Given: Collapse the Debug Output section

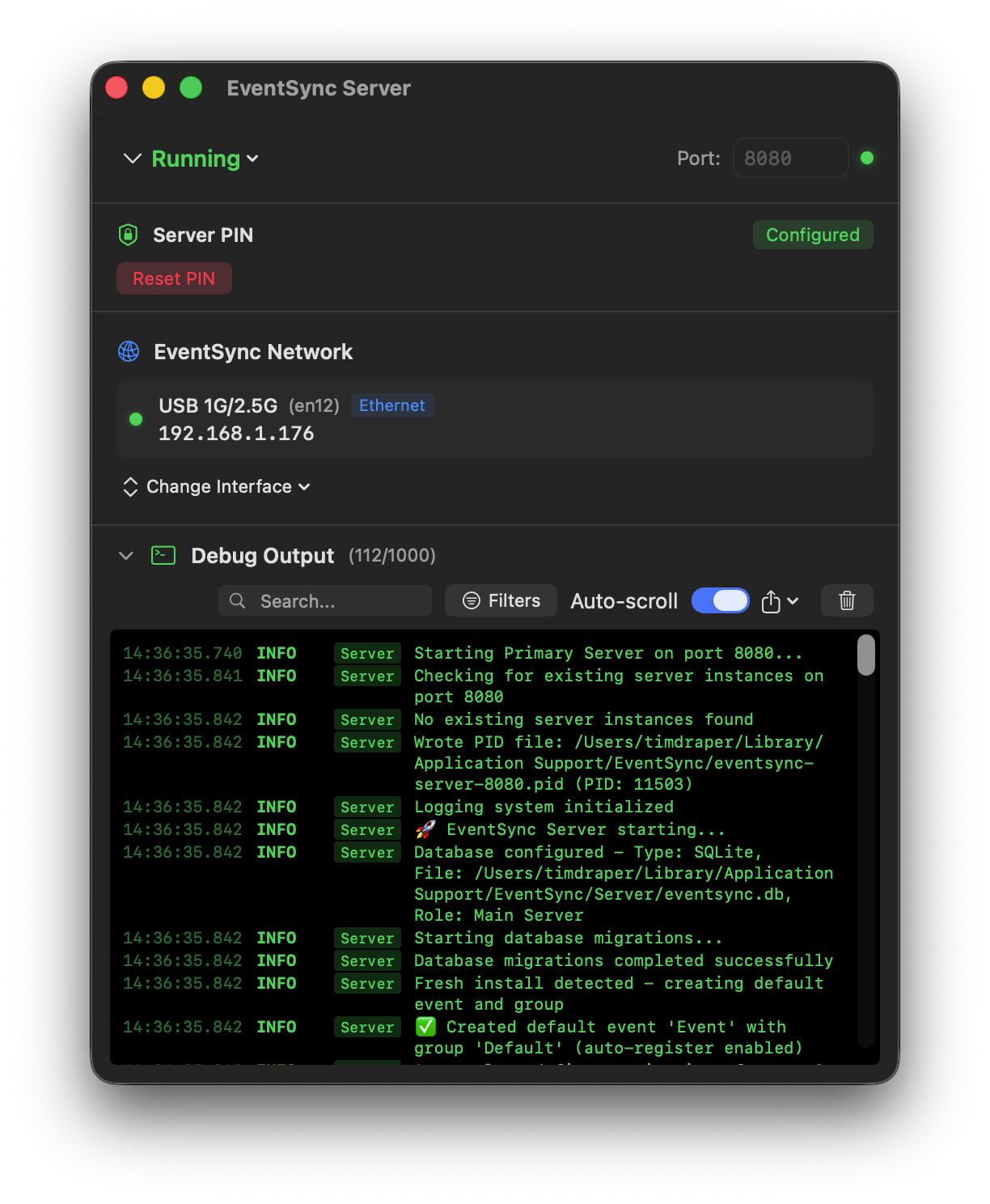Looking at the screenshot, I should 126,555.
